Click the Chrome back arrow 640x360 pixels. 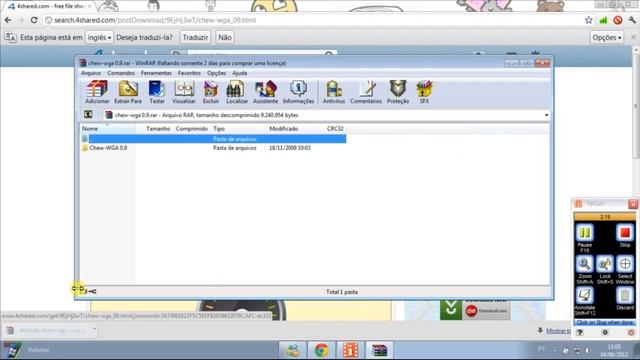(x=8, y=20)
